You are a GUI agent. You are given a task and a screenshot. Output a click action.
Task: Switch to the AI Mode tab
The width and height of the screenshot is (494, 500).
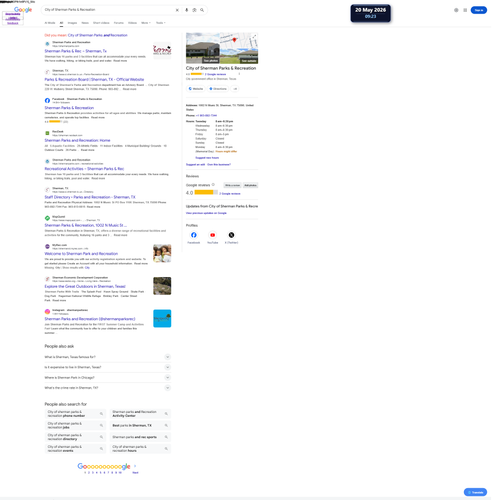[50, 23]
